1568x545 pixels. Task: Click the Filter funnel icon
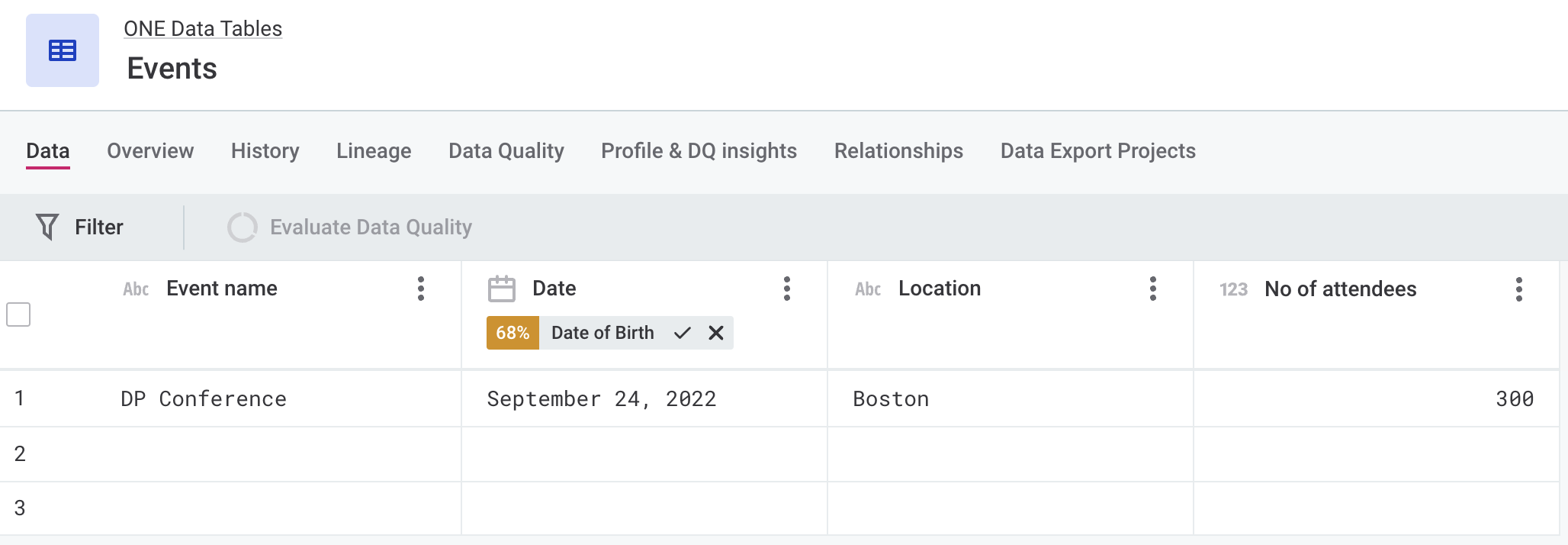point(47,227)
